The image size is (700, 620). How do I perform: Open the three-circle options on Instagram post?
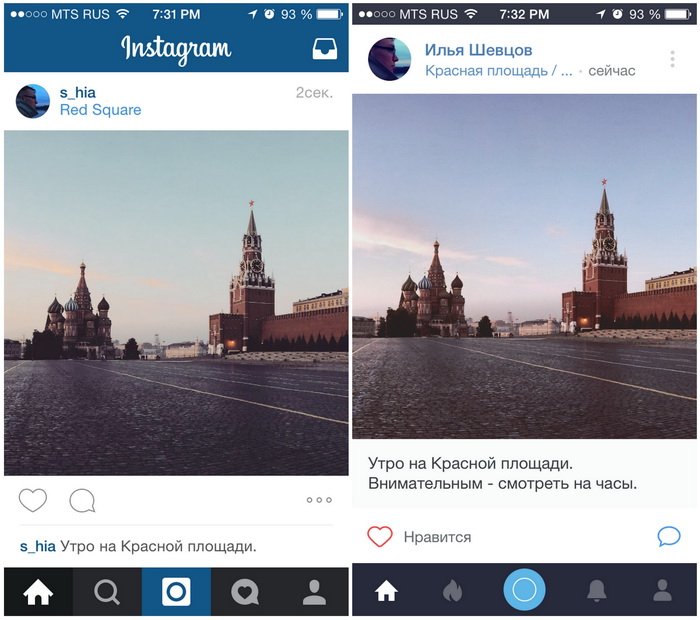pyautogui.click(x=319, y=500)
